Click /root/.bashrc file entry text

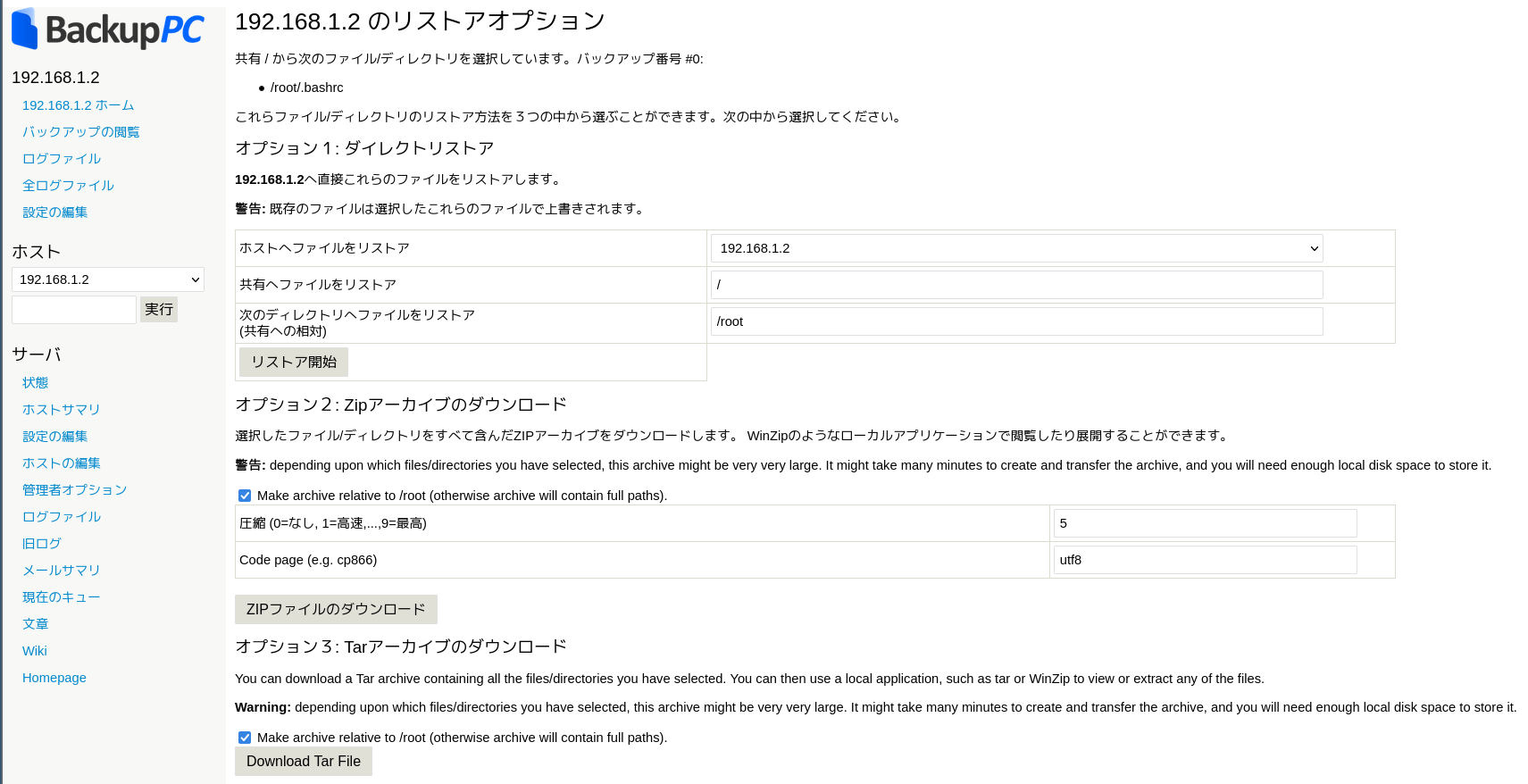point(306,88)
